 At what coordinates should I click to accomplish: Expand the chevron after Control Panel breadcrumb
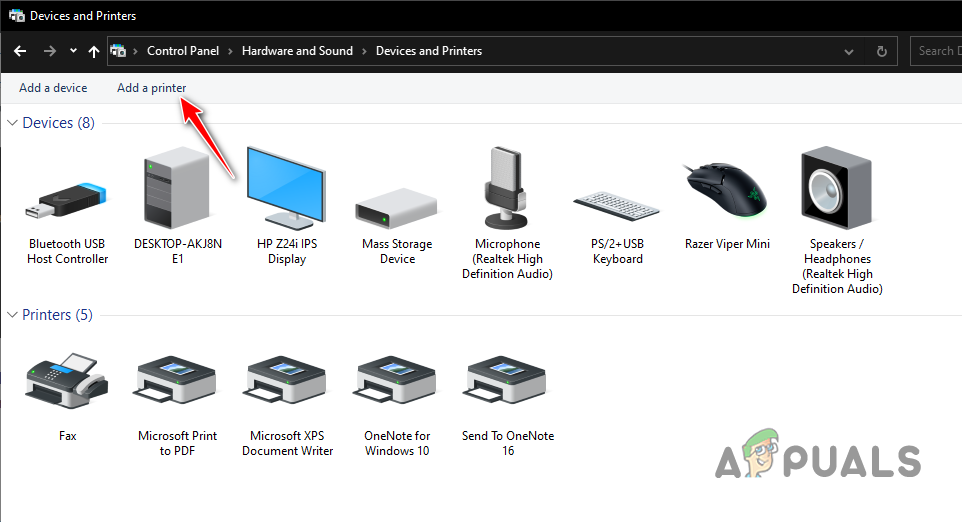pos(231,52)
